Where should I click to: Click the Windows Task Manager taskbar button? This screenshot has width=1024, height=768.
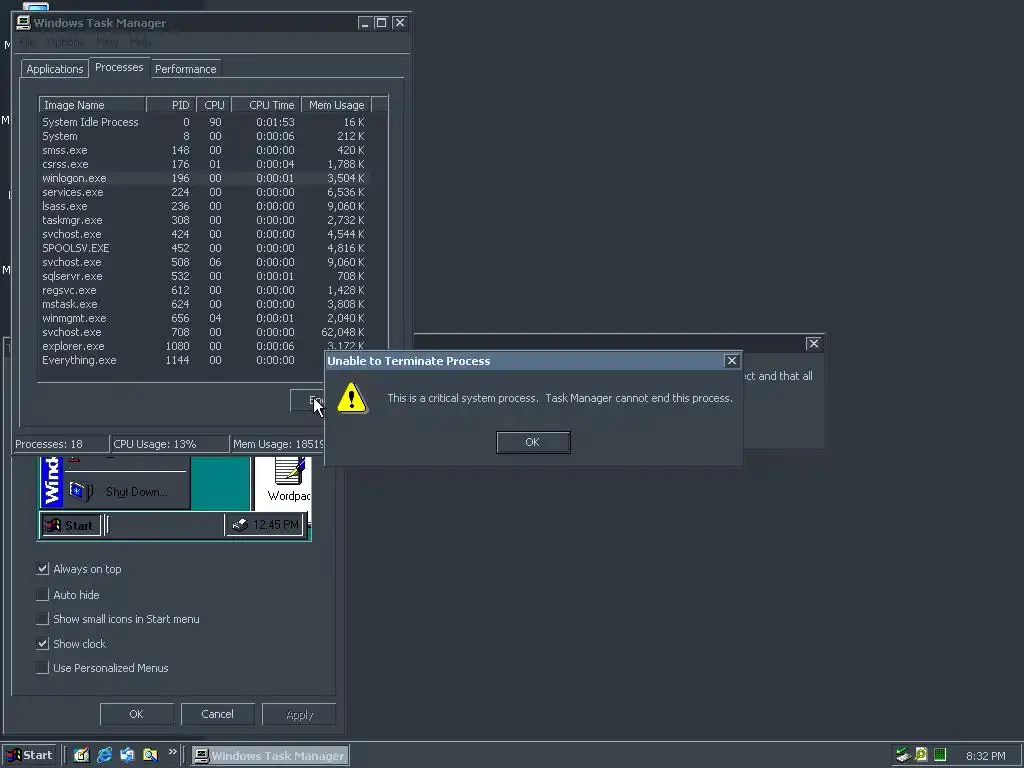270,756
